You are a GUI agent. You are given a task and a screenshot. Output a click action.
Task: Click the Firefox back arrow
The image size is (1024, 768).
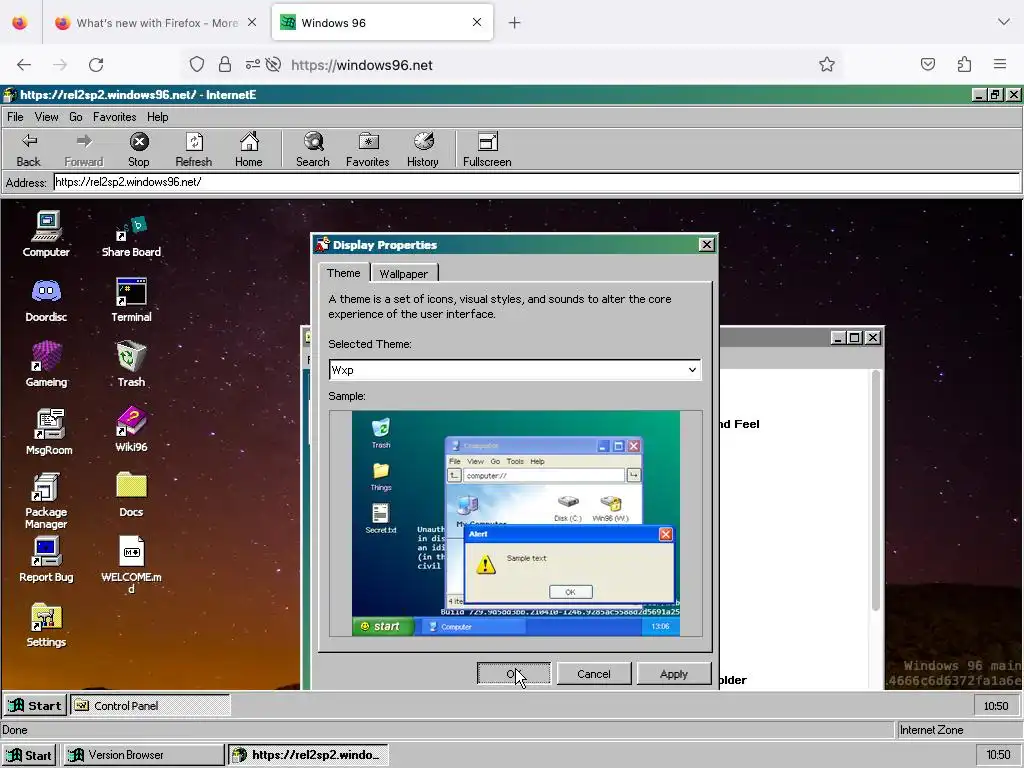click(24, 65)
